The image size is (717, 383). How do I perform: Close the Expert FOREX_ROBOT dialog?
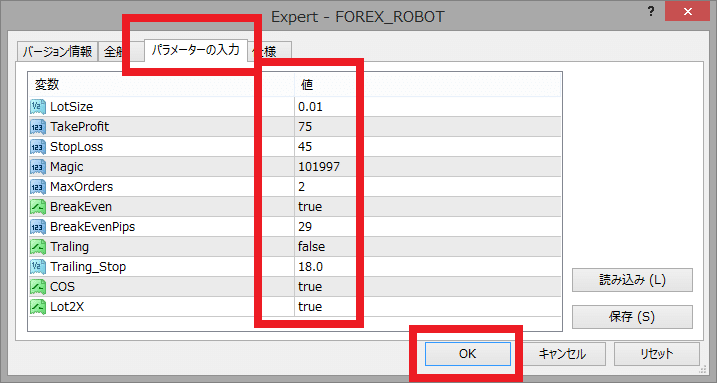click(x=687, y=11)
